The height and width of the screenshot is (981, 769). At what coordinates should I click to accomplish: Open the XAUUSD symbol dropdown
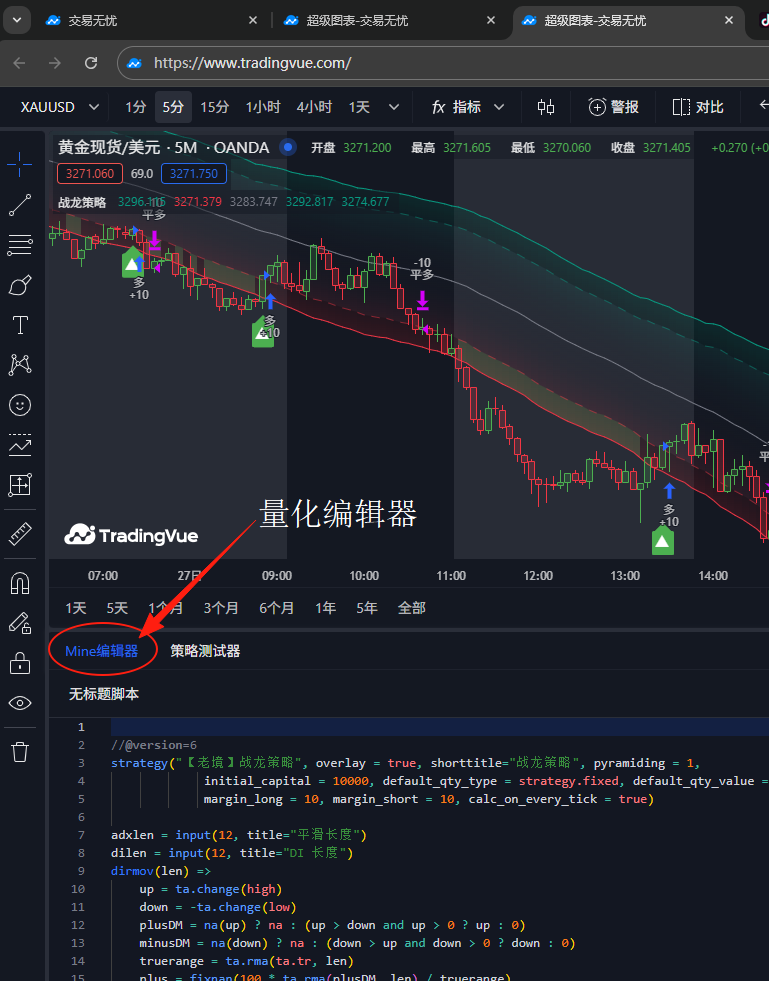(59, 107)
